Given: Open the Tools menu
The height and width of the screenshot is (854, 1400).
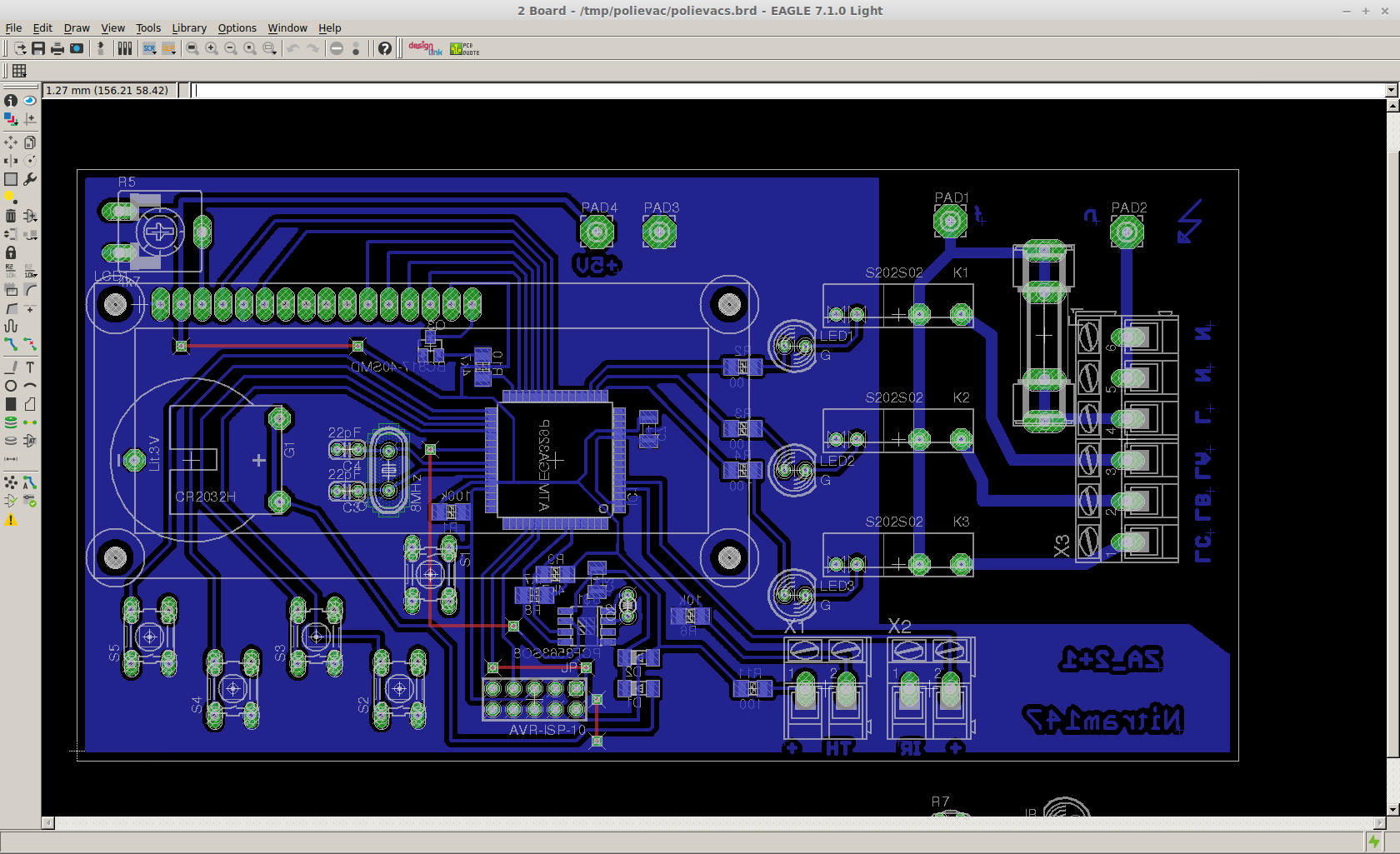Looking at the screenshot, I should (148, 27).
